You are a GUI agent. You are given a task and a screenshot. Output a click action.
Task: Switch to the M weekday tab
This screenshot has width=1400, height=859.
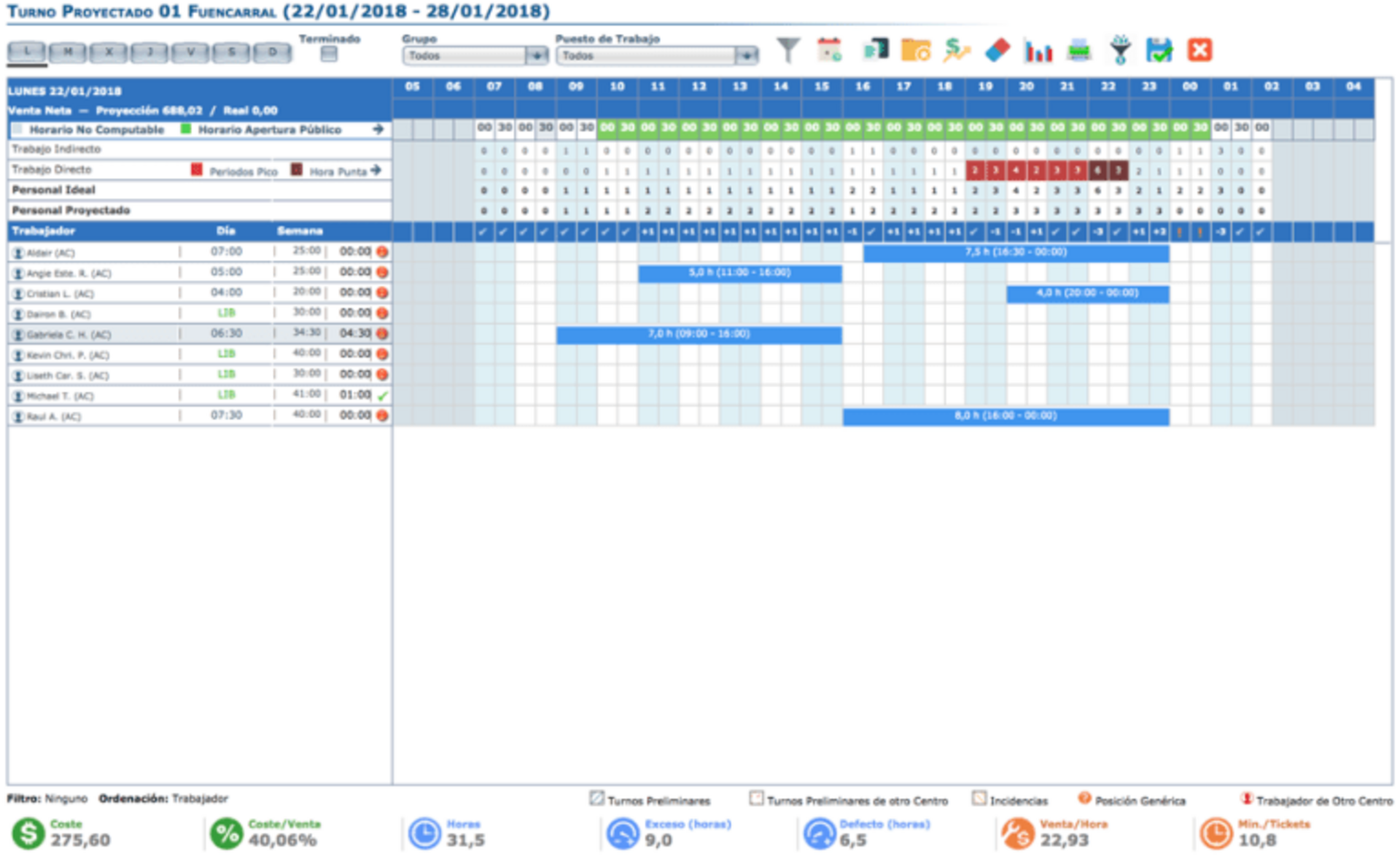coord(68,53)
